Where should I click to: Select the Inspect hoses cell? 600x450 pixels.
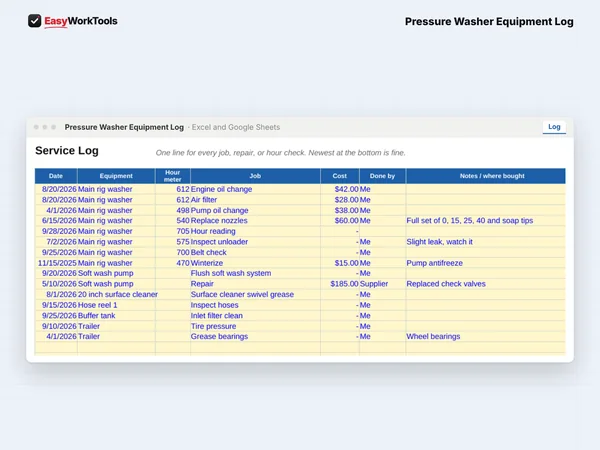click(255, 305)
